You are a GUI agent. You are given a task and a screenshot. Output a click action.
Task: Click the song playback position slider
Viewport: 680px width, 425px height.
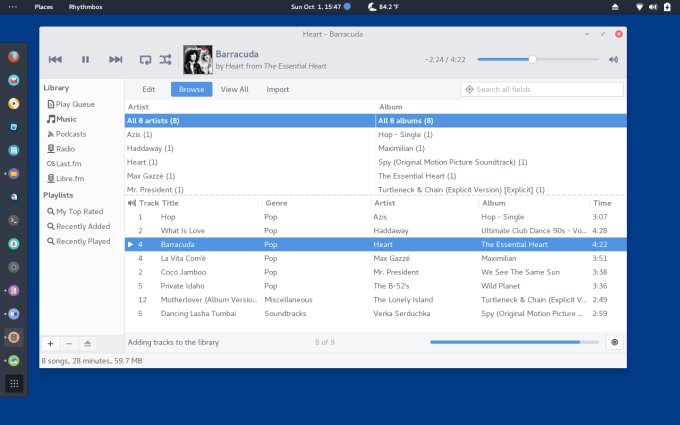click(533, 60)
